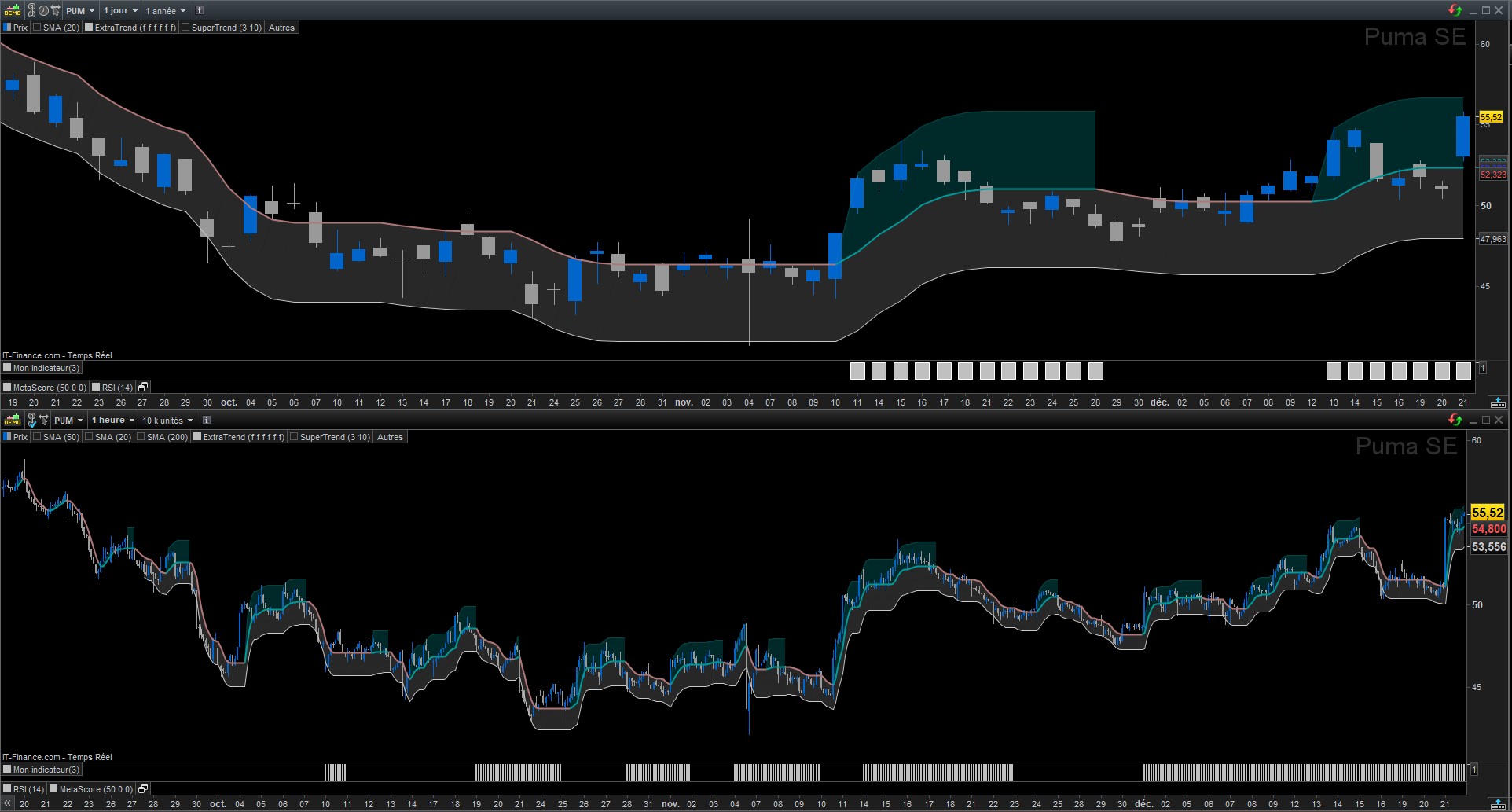Image resolution: width=1512 pixels, height=812 pixels.
Task: Click price scale icon at hourly chart bottom-right
Action: point(1498,803)
